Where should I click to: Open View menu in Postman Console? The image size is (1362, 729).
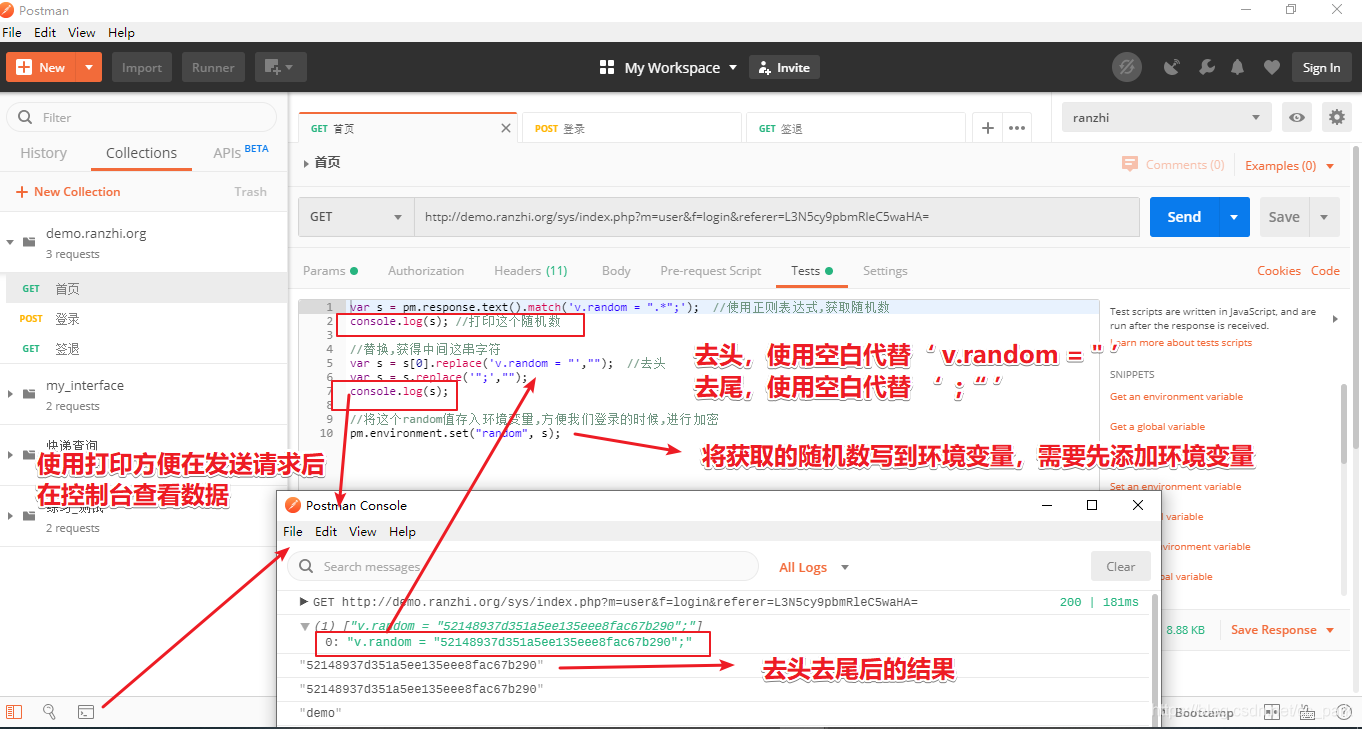[363, 531]
